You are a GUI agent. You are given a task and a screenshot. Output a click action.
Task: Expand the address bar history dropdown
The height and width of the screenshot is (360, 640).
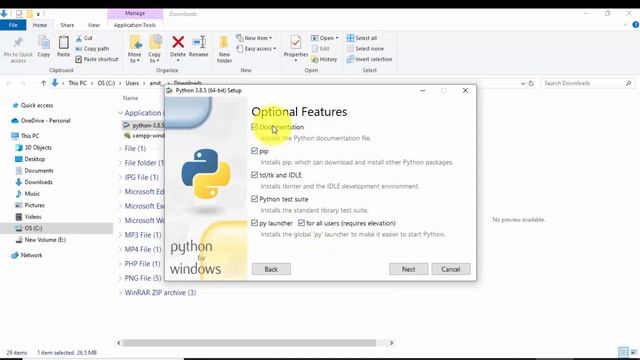pos(523,83)
